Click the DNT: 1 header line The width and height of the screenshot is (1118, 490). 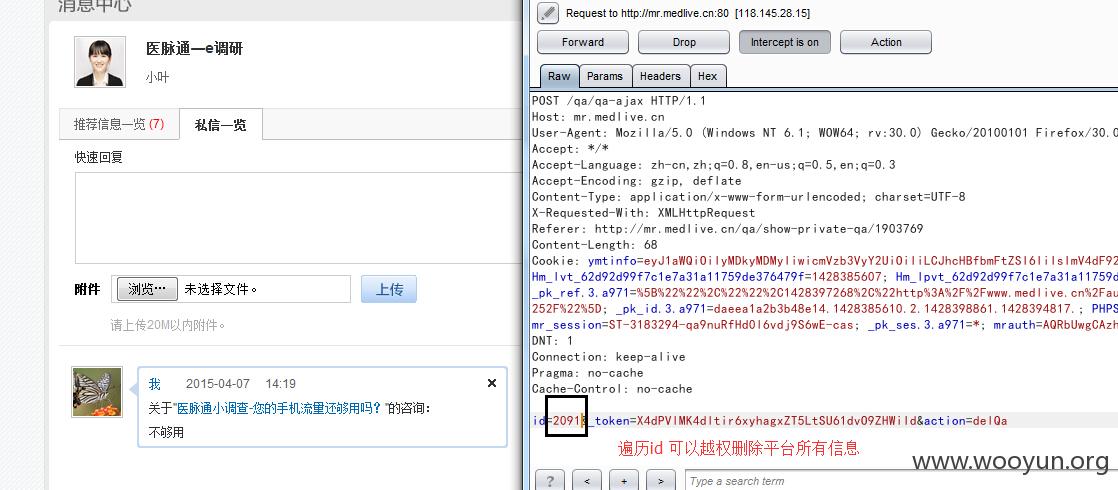[552, 341]
